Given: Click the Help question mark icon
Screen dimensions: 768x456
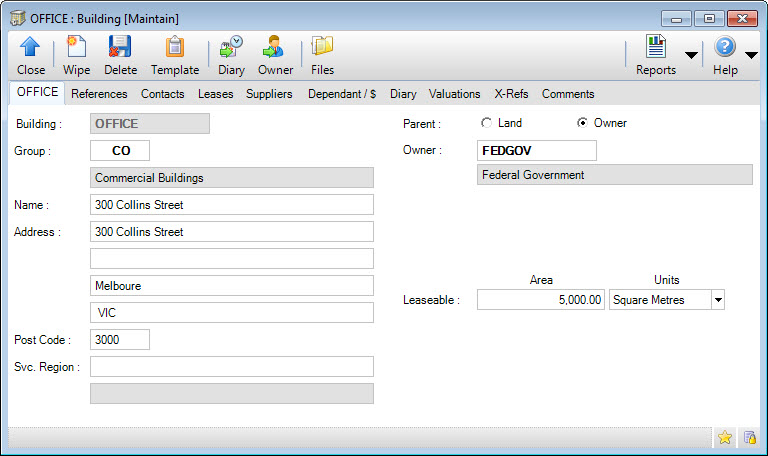Looking at the screenshot, I should [x=725, y=47].
